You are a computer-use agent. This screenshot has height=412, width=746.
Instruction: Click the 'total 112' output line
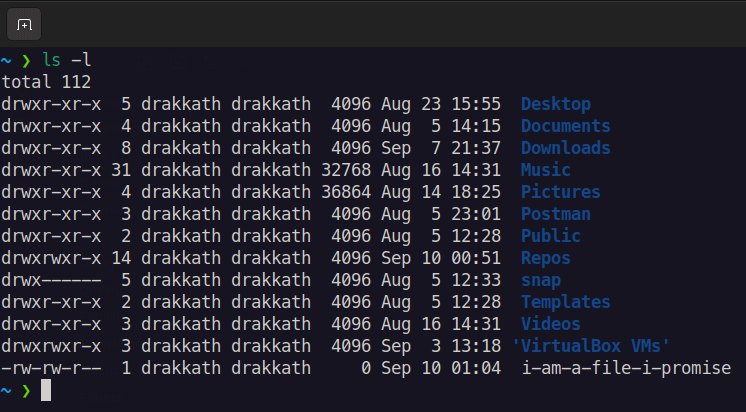46,82
